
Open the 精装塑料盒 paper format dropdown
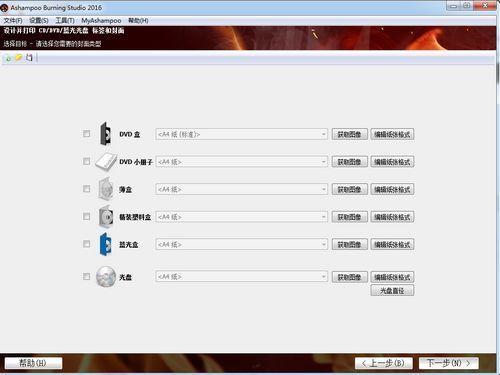pyautogui.click(x=241, y=217)
